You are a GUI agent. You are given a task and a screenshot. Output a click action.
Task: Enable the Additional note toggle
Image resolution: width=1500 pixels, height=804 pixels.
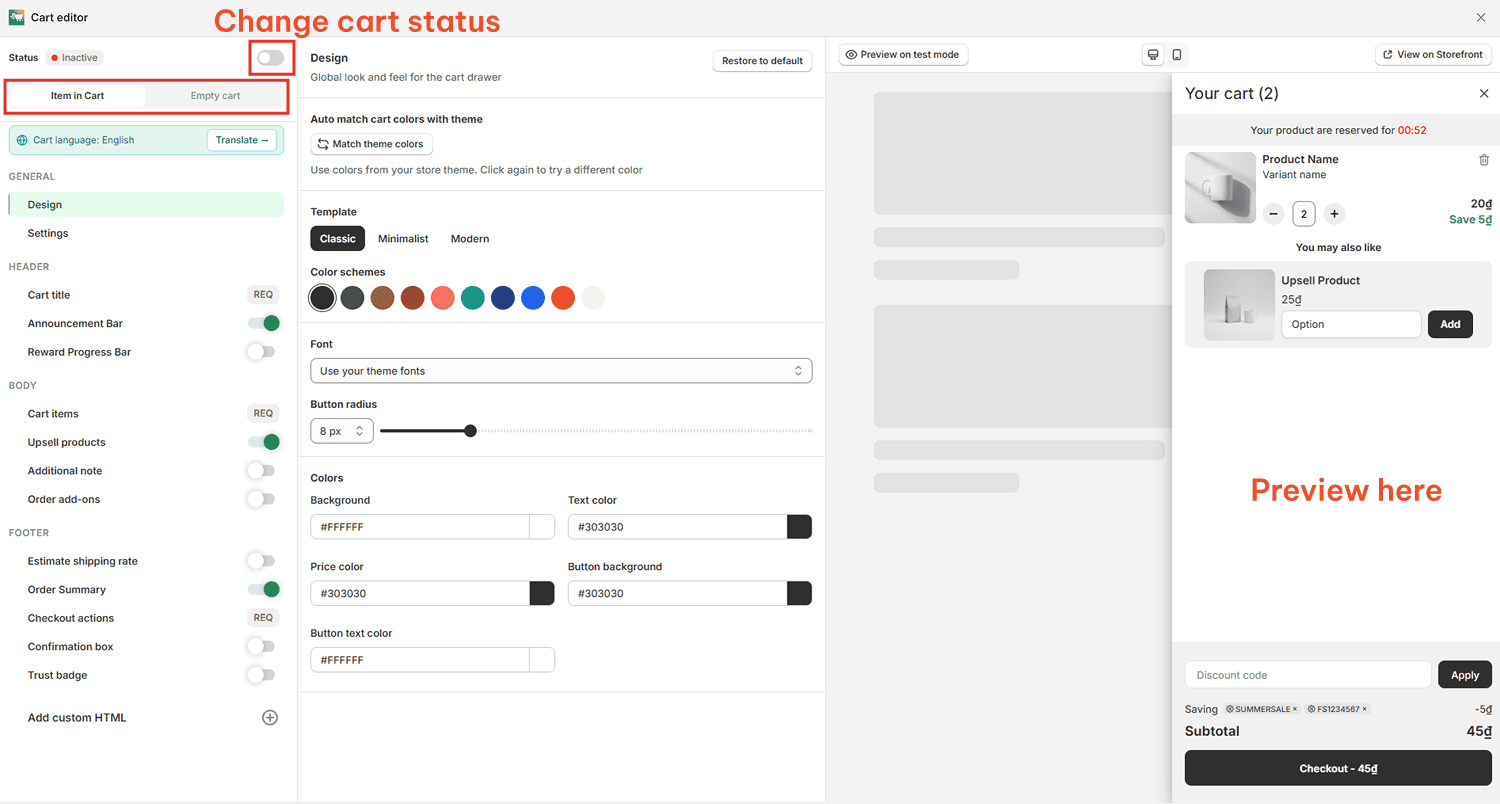pos(261,470)
